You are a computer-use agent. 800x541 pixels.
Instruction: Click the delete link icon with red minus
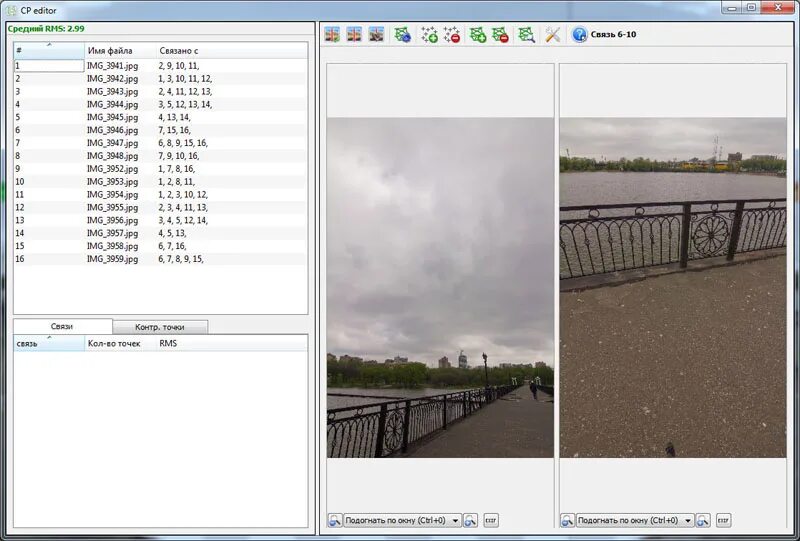click(x=500, y=35)
